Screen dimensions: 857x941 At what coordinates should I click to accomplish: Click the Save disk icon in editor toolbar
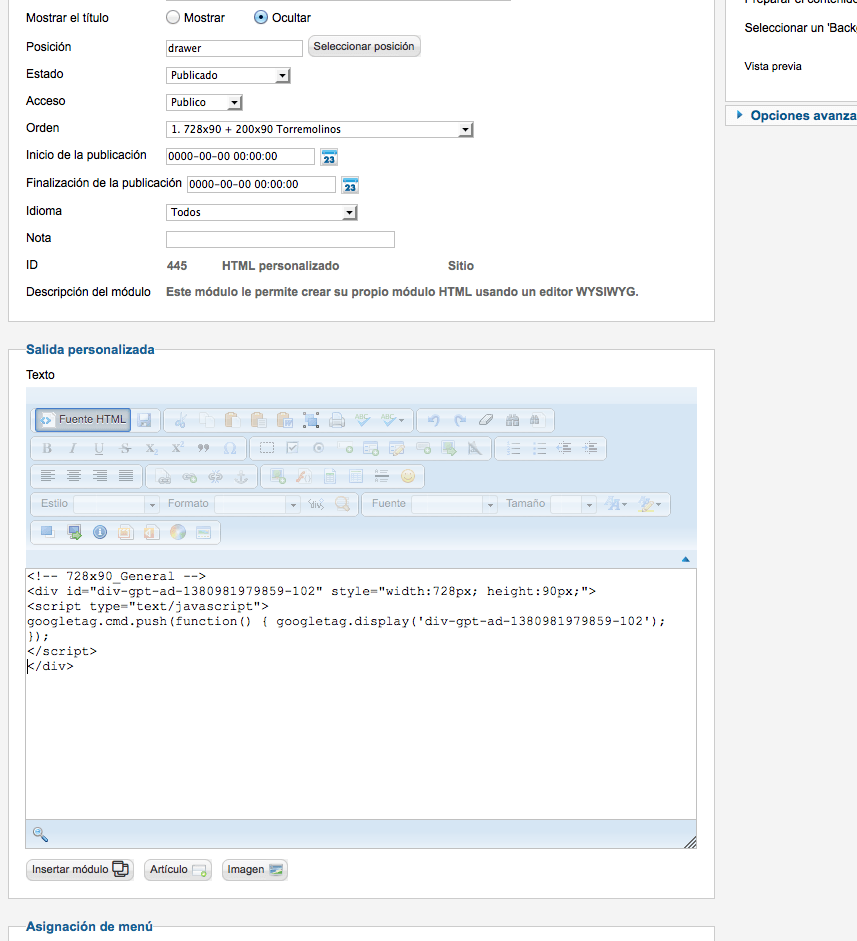(x=144, y=420)
